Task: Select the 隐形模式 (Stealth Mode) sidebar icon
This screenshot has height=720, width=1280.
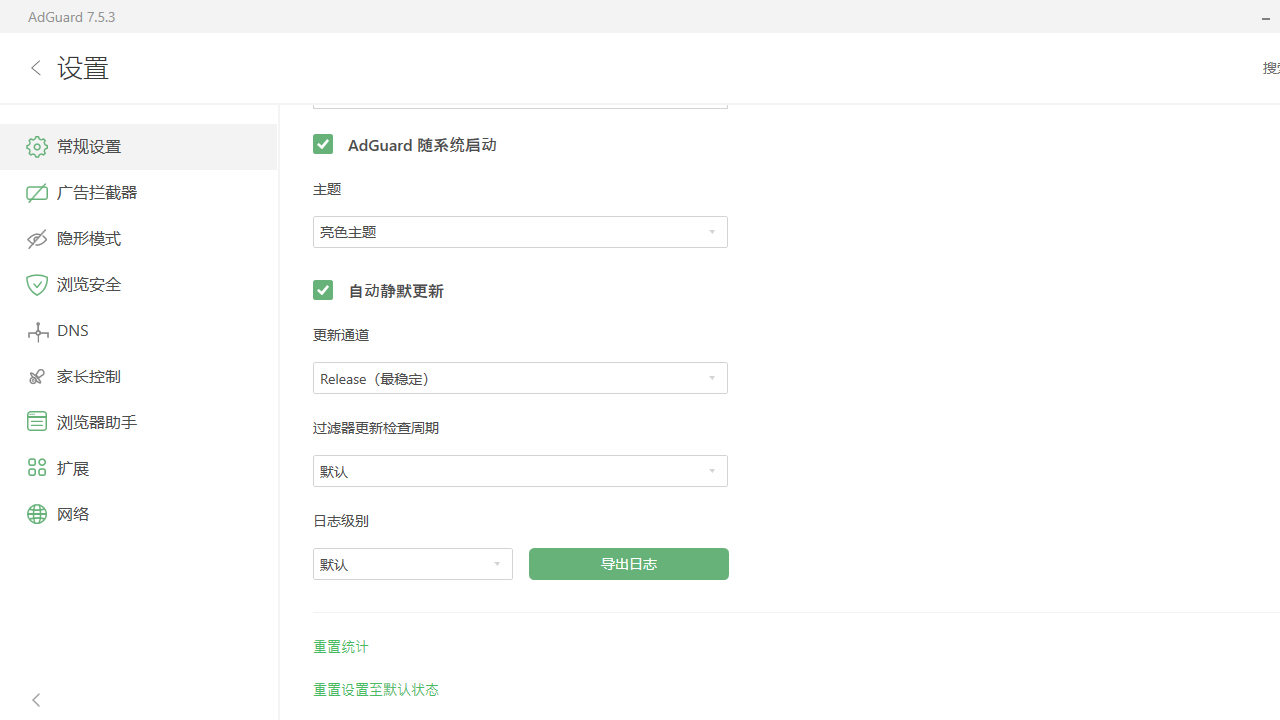Action: click(37, 238)
